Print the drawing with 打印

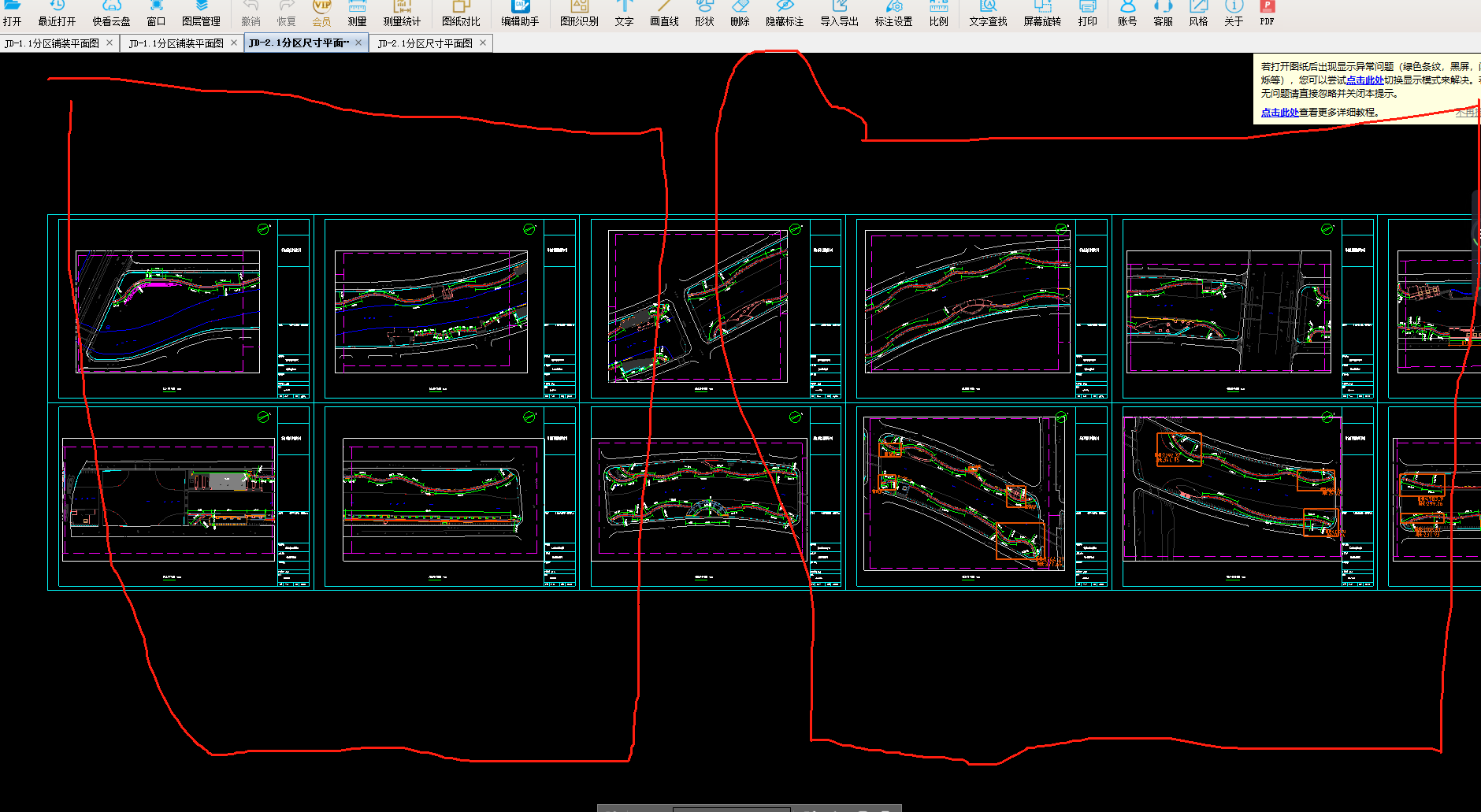[1087, 13]
